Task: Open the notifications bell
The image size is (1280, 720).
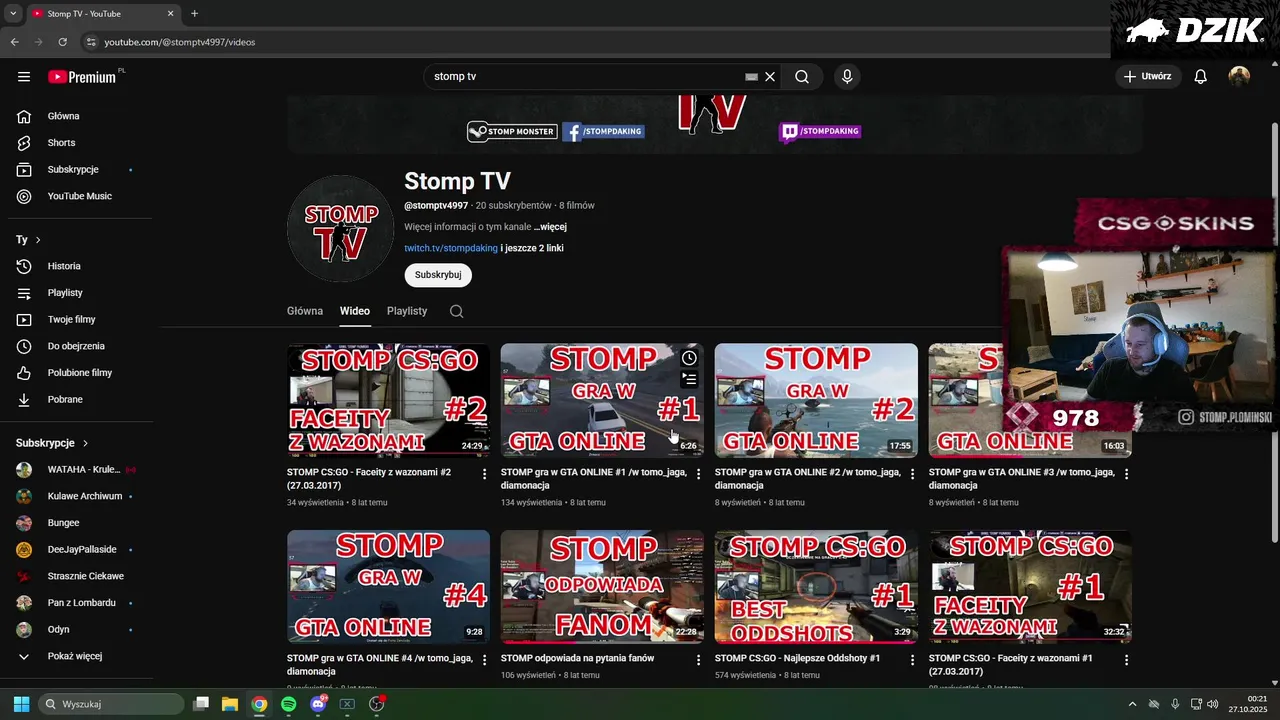Action: (1201, 77)
